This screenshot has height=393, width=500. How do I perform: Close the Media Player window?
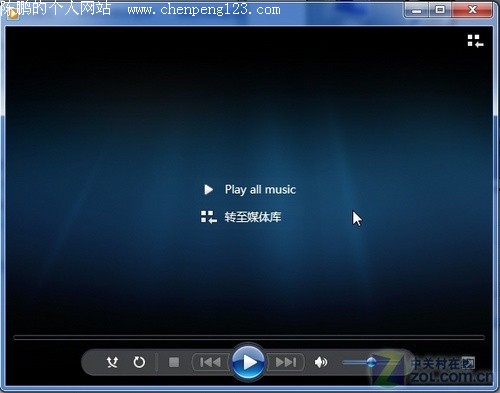click(x=472, y=10)
